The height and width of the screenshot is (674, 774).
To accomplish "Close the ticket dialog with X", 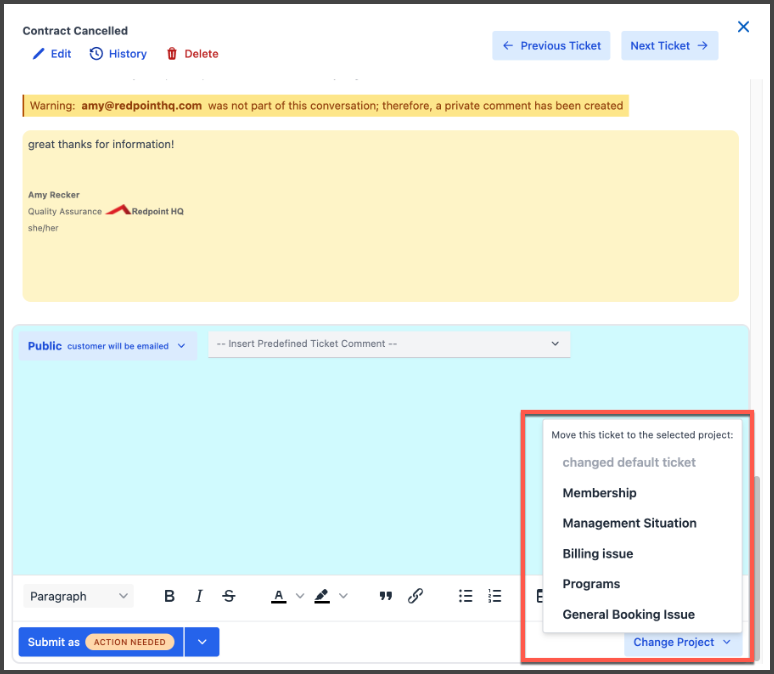I will pyautogui.click(x=743, y=27).
